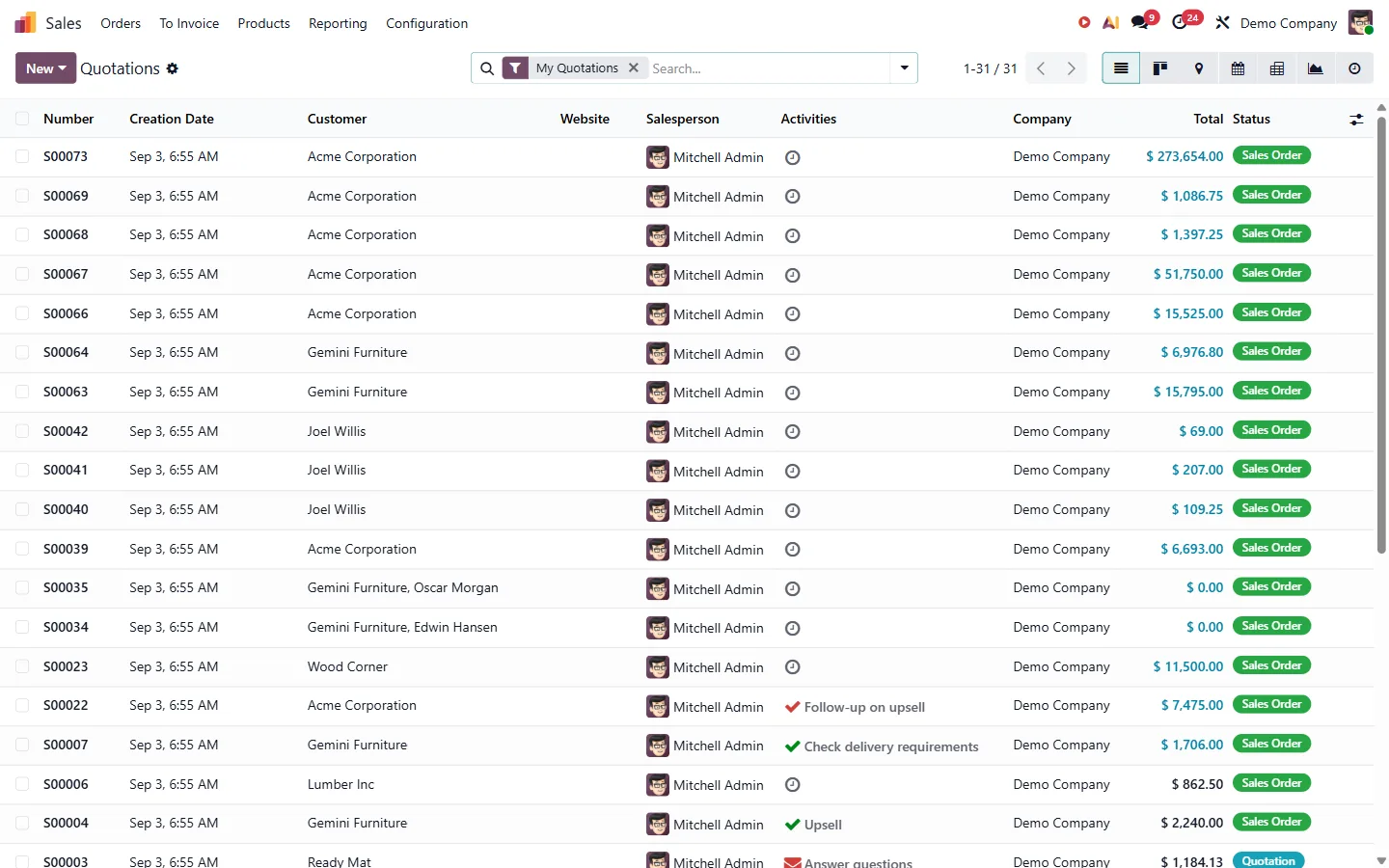This screenshot has width=1389, height=868.
Task: Click the red record icon in top bar
Action: [x=1084, y=22]
